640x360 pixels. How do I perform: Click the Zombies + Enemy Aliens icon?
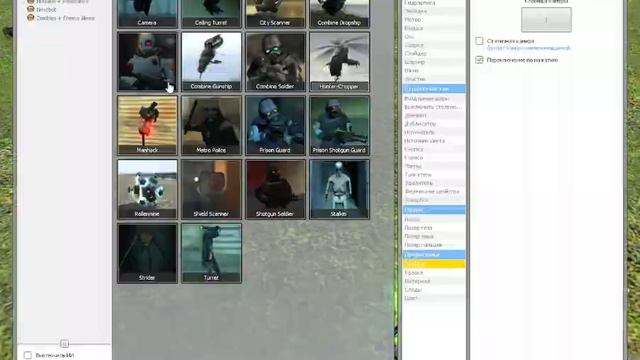tap(30, 18)
